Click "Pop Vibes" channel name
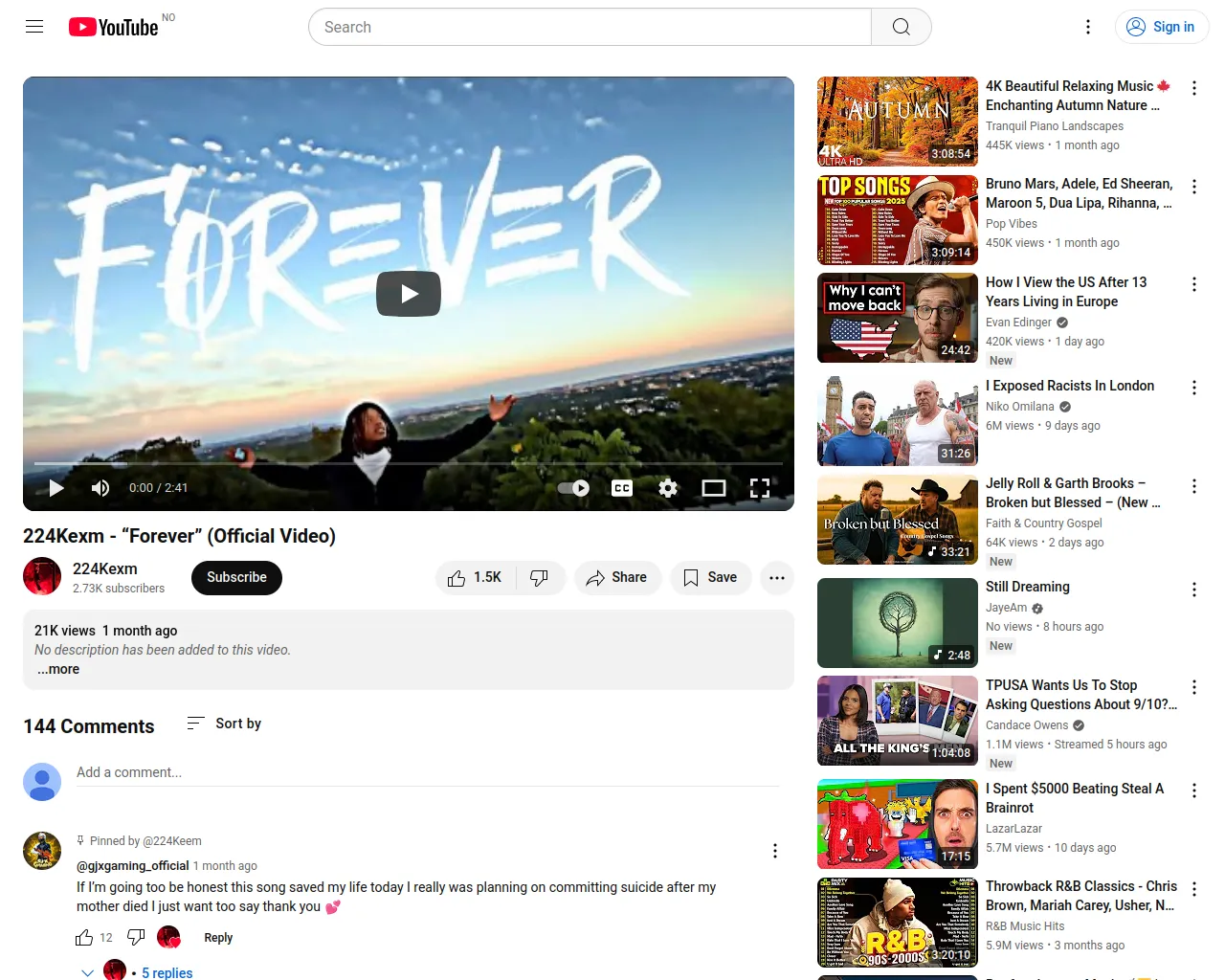This screenshot has height=980, width=1225. click(1012, 224)
